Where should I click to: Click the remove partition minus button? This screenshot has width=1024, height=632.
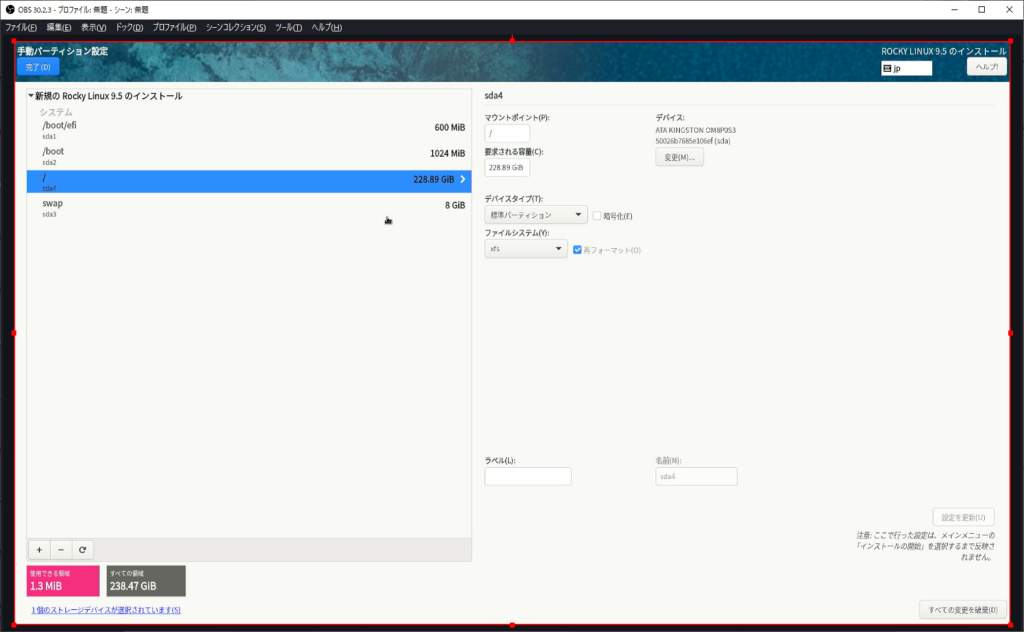pos(61,549)
